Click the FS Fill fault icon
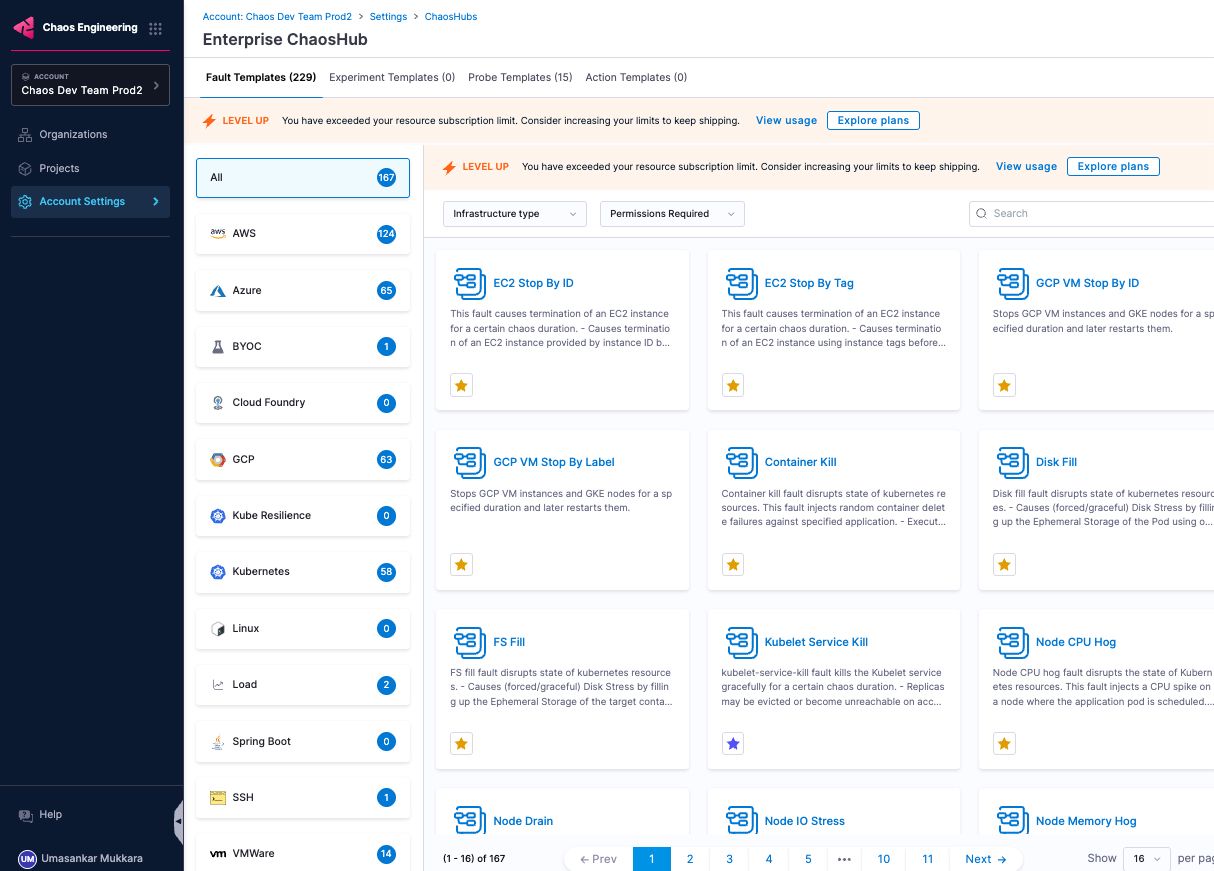The height and width of the screenshot is (871, 1214). 469,642
